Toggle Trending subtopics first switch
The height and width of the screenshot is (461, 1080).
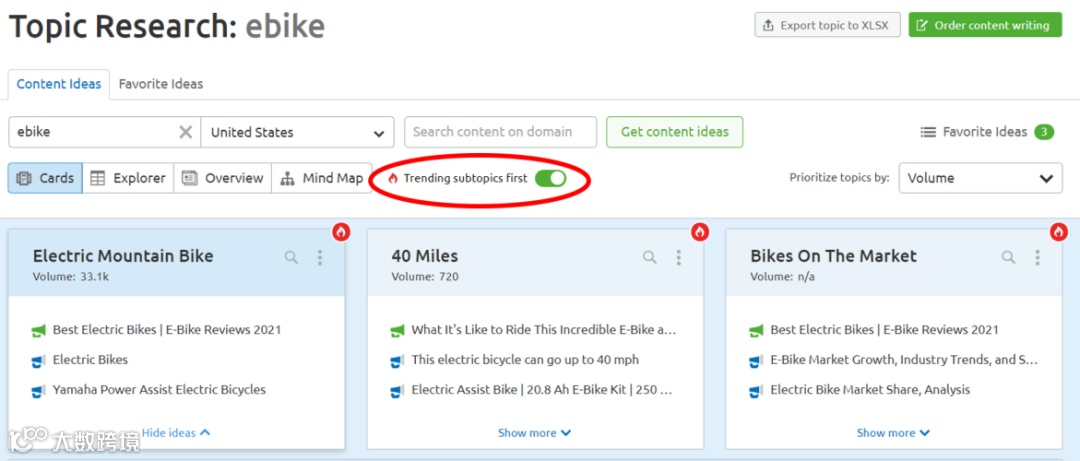click(x=550, y=178)
